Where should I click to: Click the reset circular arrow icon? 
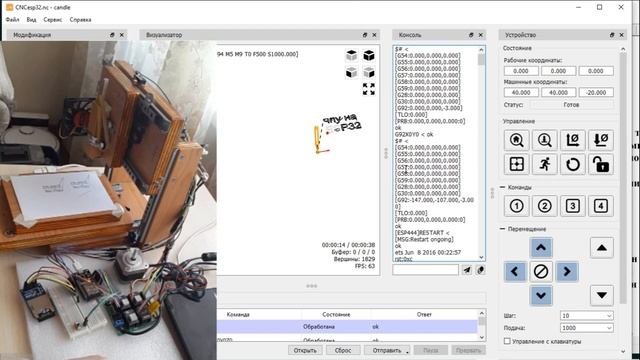[573, 164]
